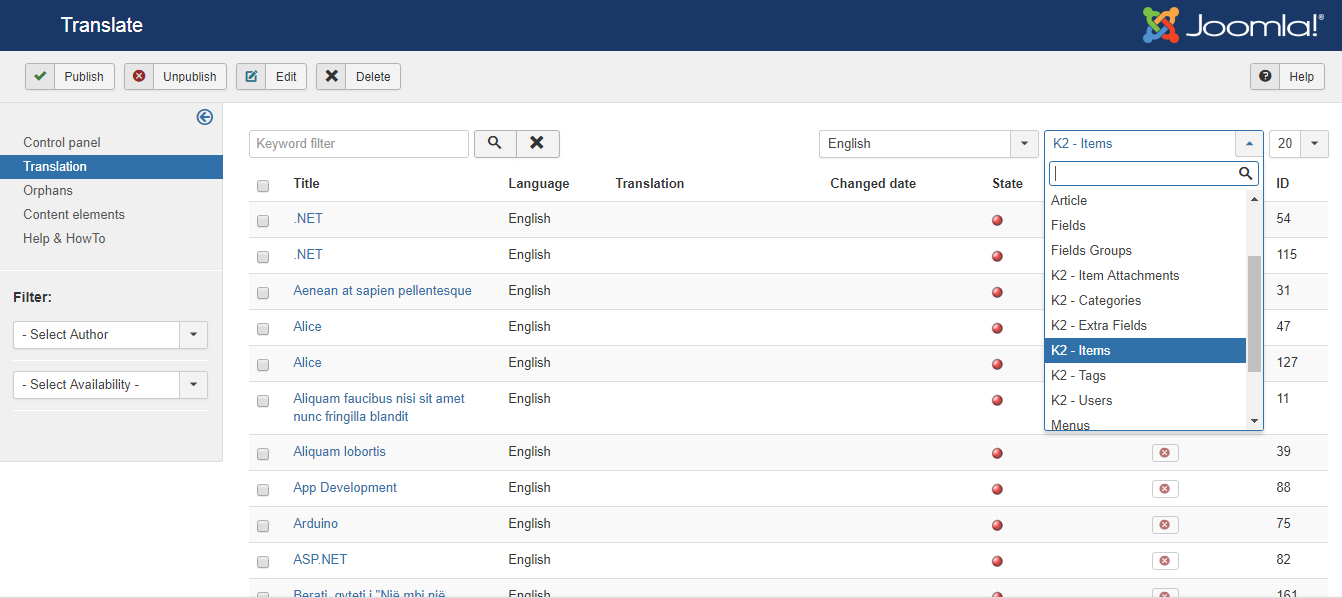The height and width of the screenshot is (598, 1342).
Task: Open Help from the toolbar
Action: (x=1287, y=76)
